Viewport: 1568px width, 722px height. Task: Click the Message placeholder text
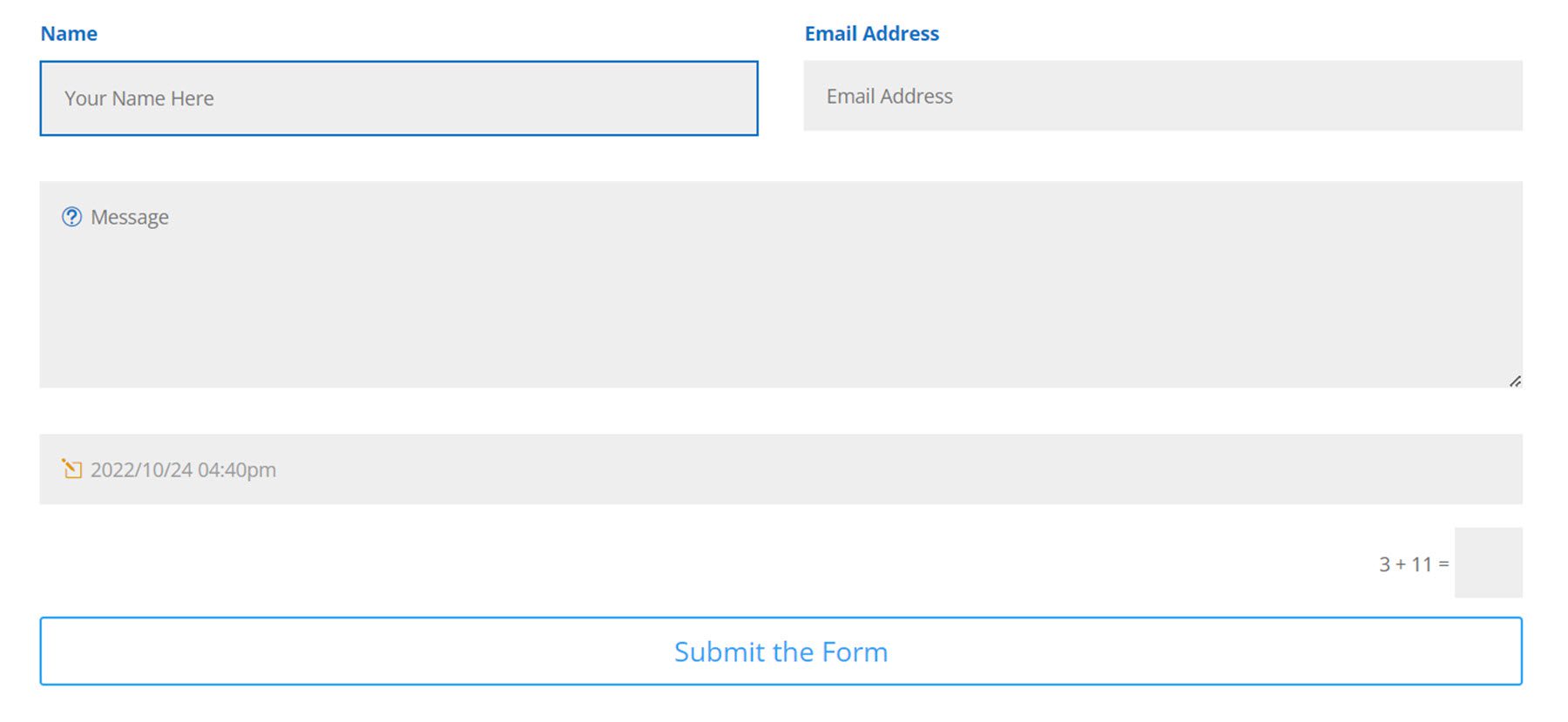pyautogui.click(x=129, y=217)
